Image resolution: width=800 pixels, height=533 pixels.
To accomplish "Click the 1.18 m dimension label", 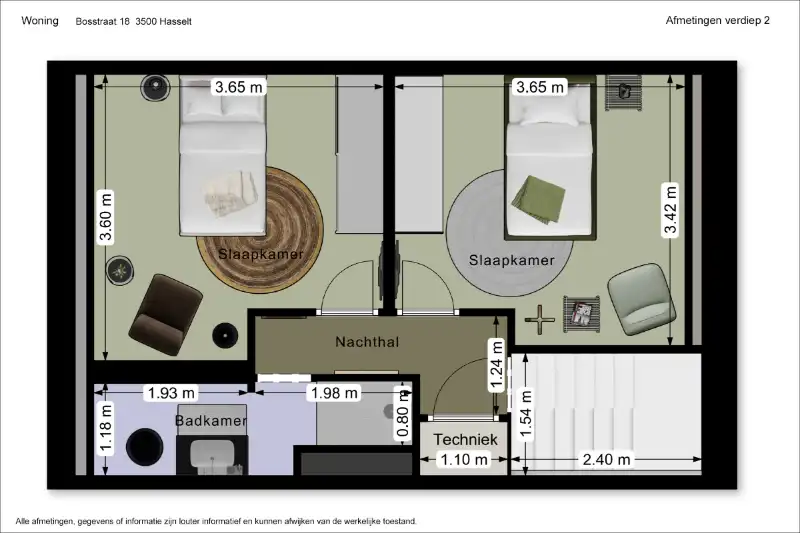I will tap(106, 428).
